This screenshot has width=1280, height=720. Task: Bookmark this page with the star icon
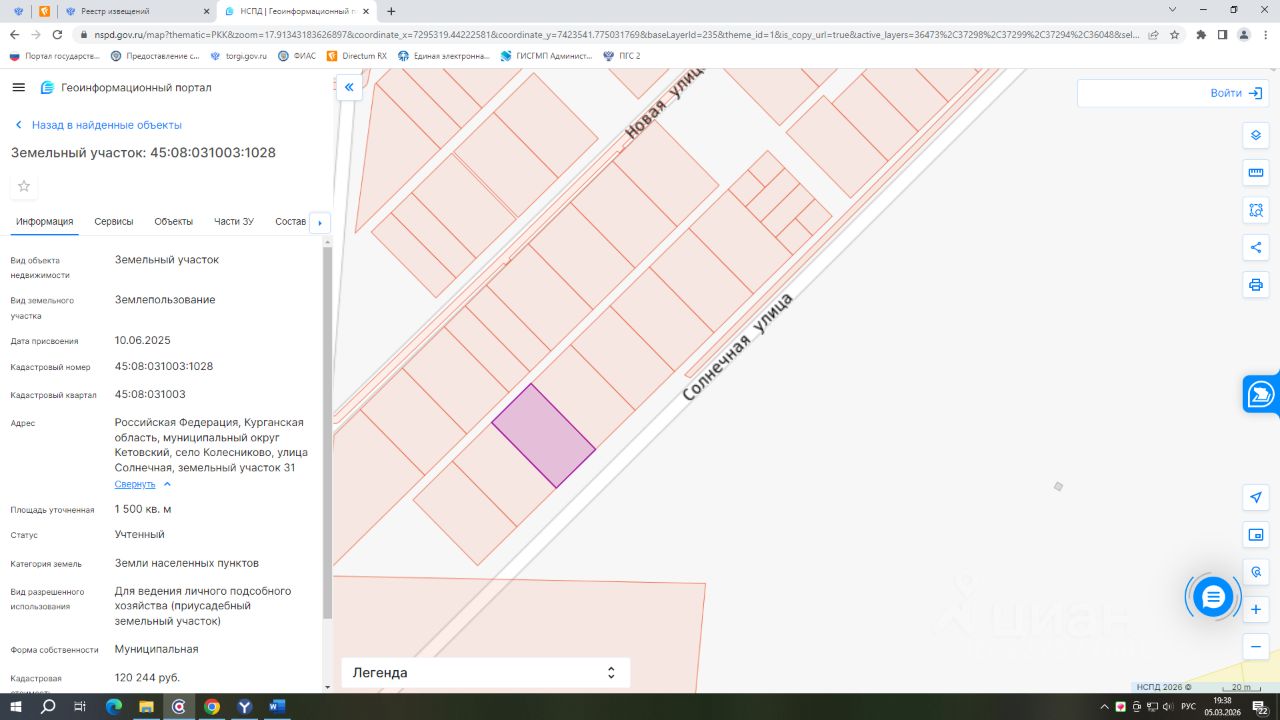(x=1175, y=34)
